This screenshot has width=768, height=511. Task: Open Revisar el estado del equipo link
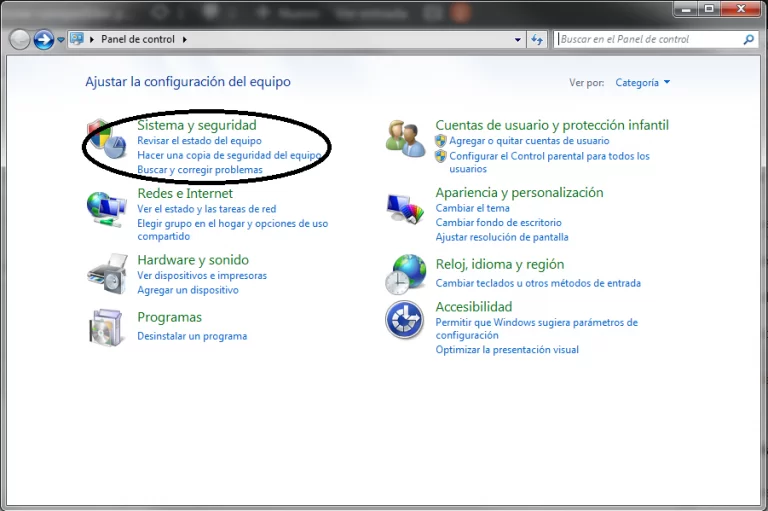(199, 141)
